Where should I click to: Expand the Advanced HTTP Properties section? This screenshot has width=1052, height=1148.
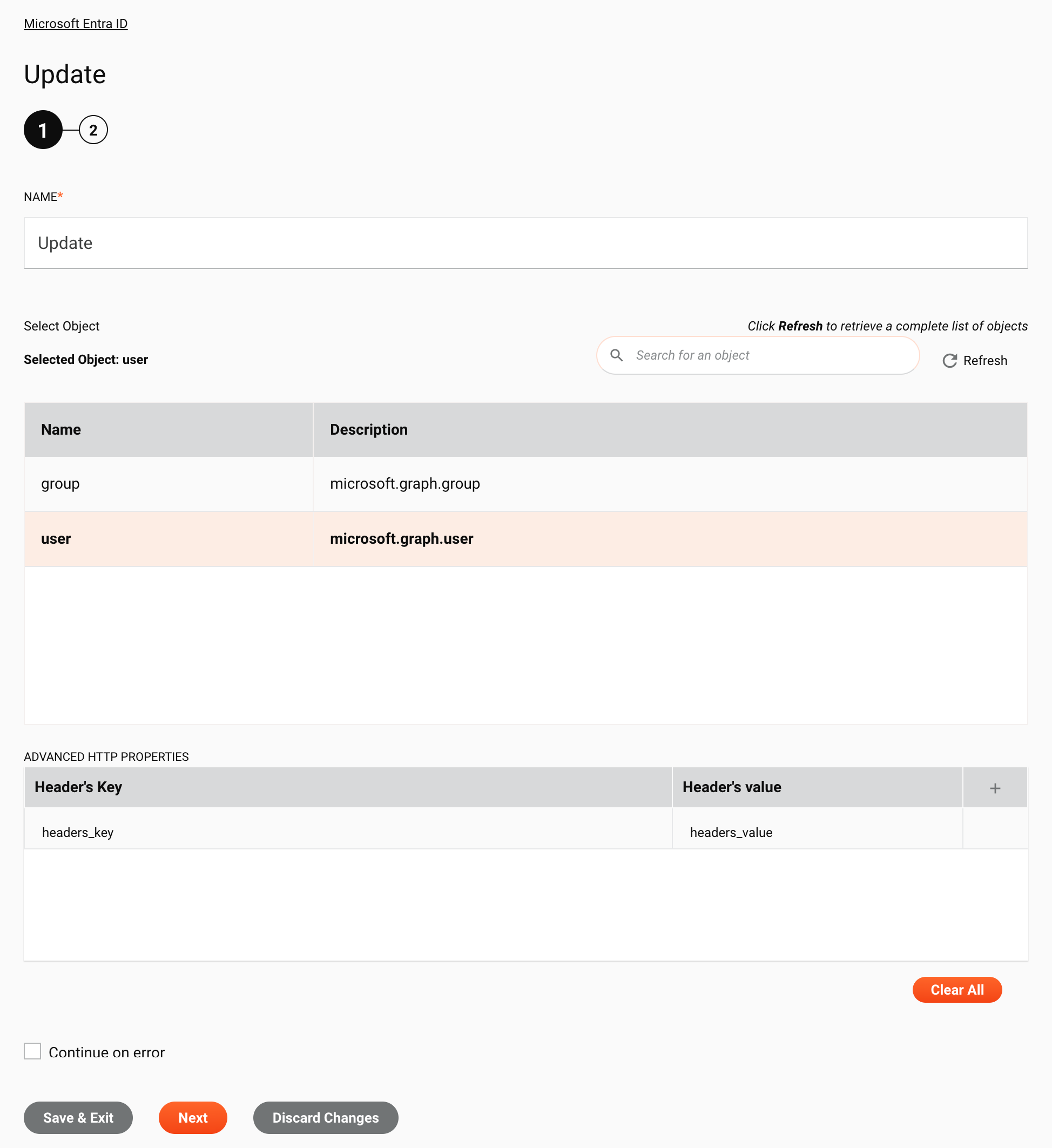[x=106, y=757]
